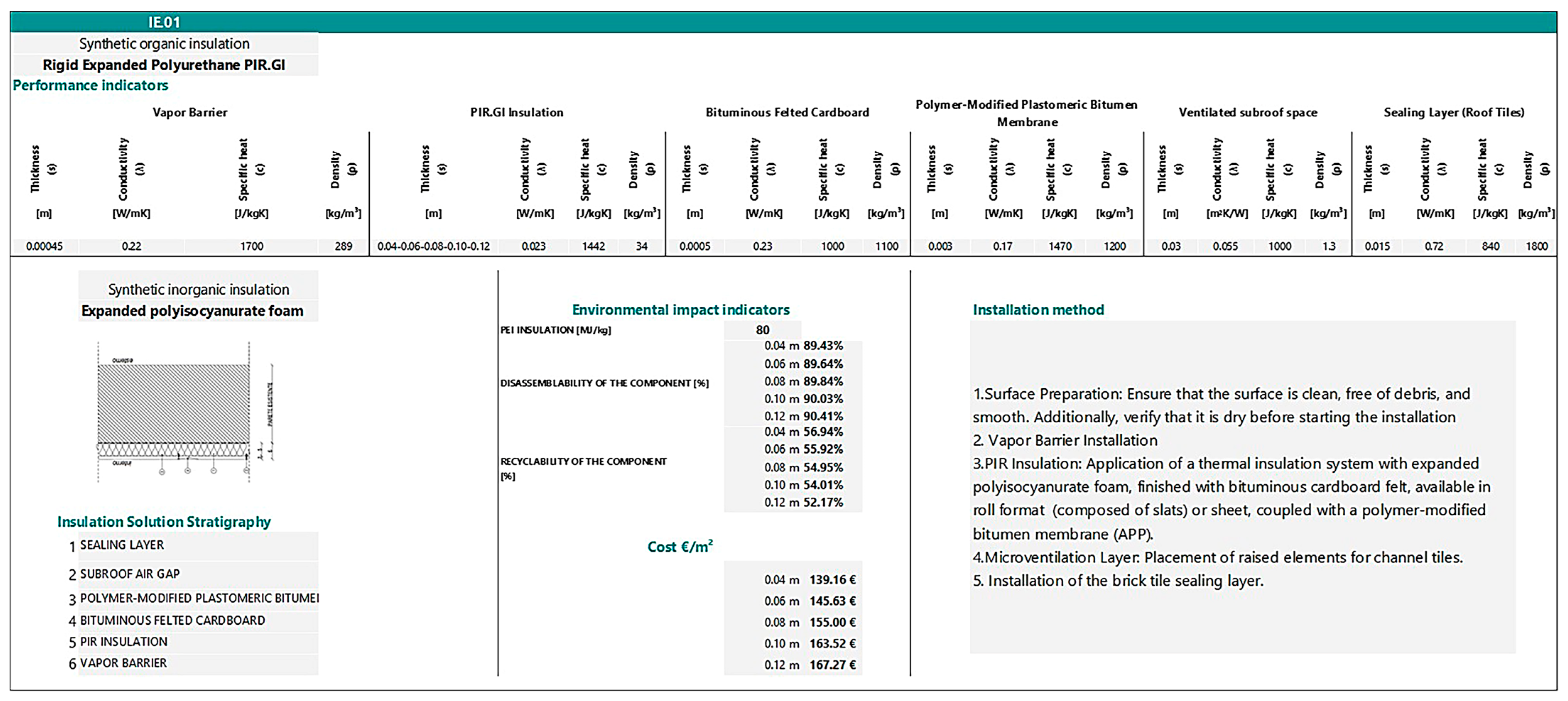Viewport: 1568px width, 701px height.
Task: Select disassemblability value 89.43% for 0.04 m
Action: [823, 346]
